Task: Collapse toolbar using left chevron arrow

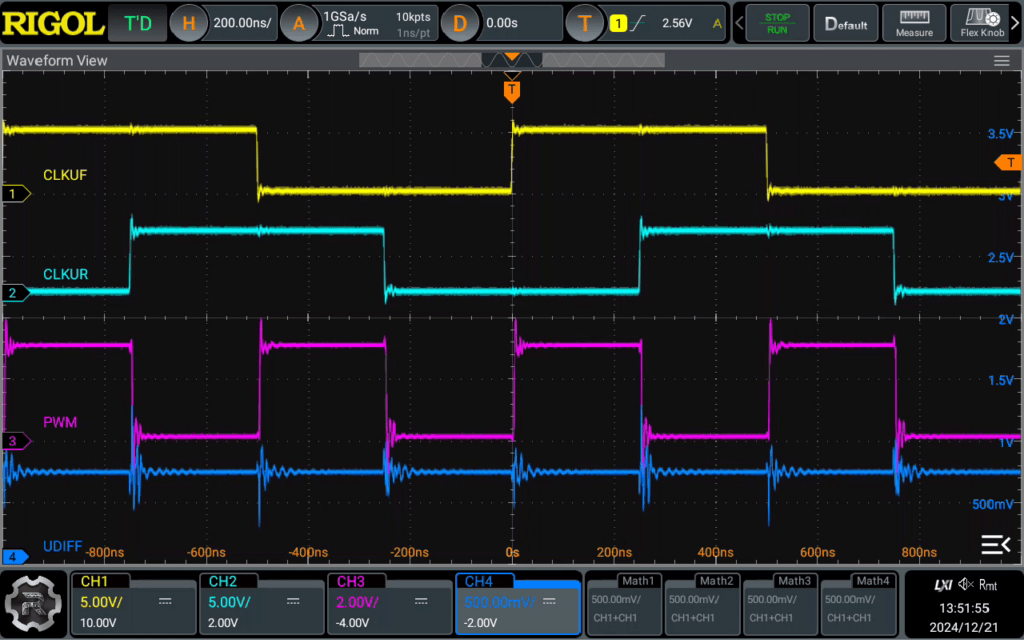Action: [x=739, y=24]
